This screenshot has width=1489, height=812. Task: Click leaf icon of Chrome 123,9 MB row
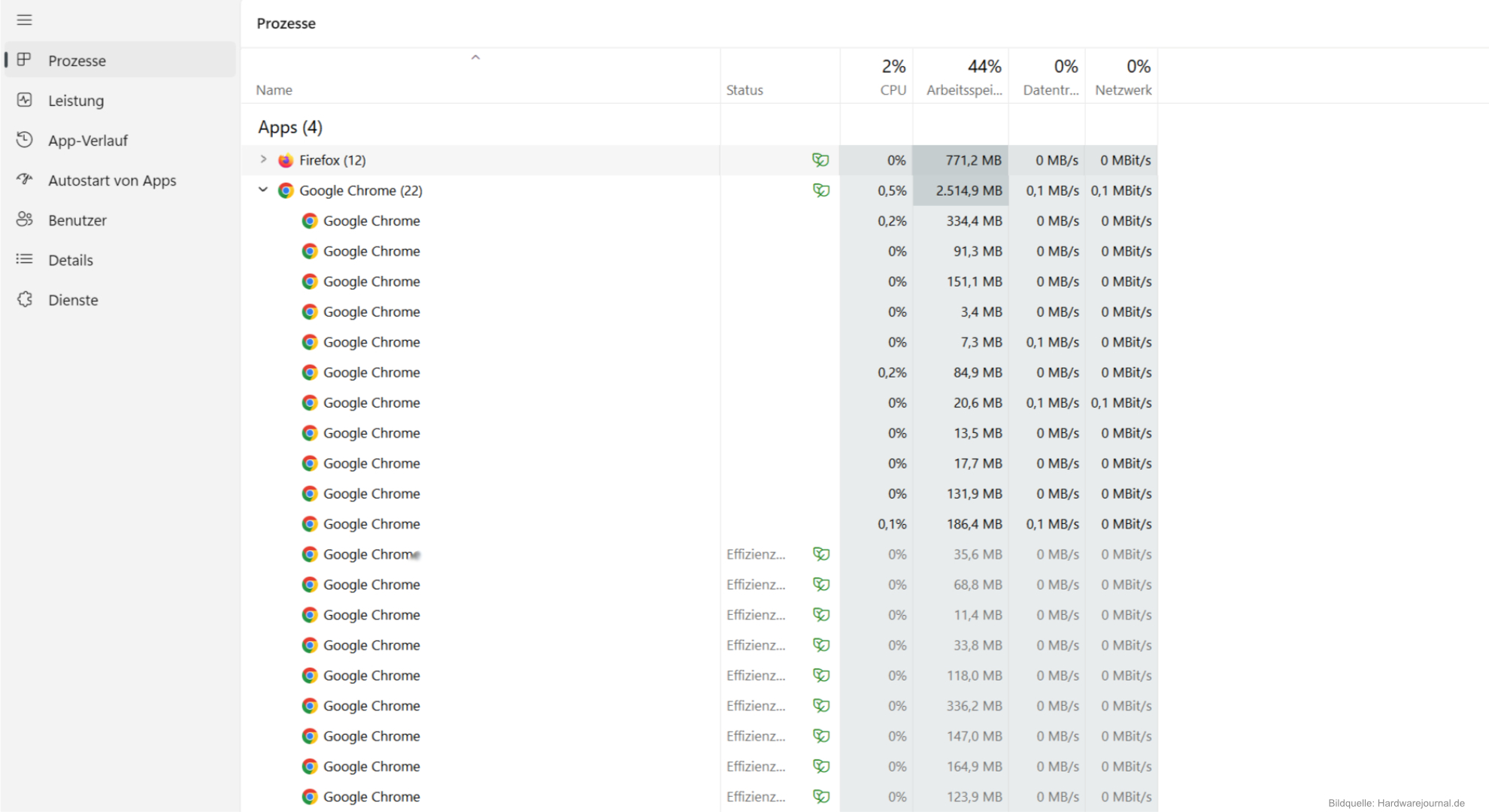(821, 796)
